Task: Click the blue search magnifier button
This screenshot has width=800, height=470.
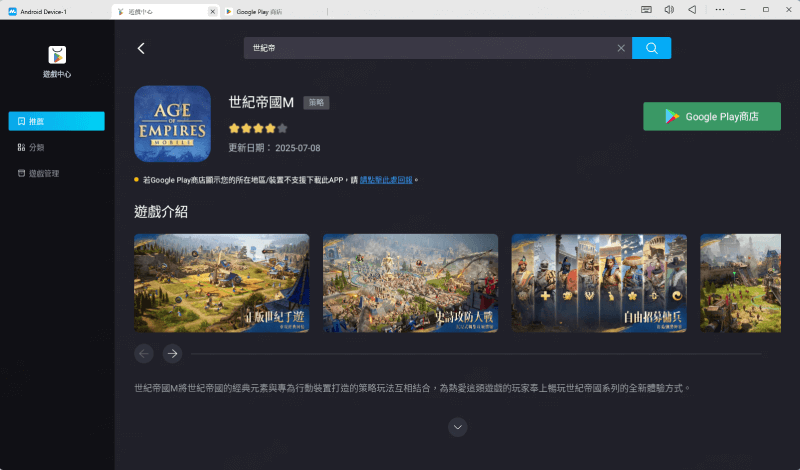Action: pyautogui.click(x=652, y=48)
